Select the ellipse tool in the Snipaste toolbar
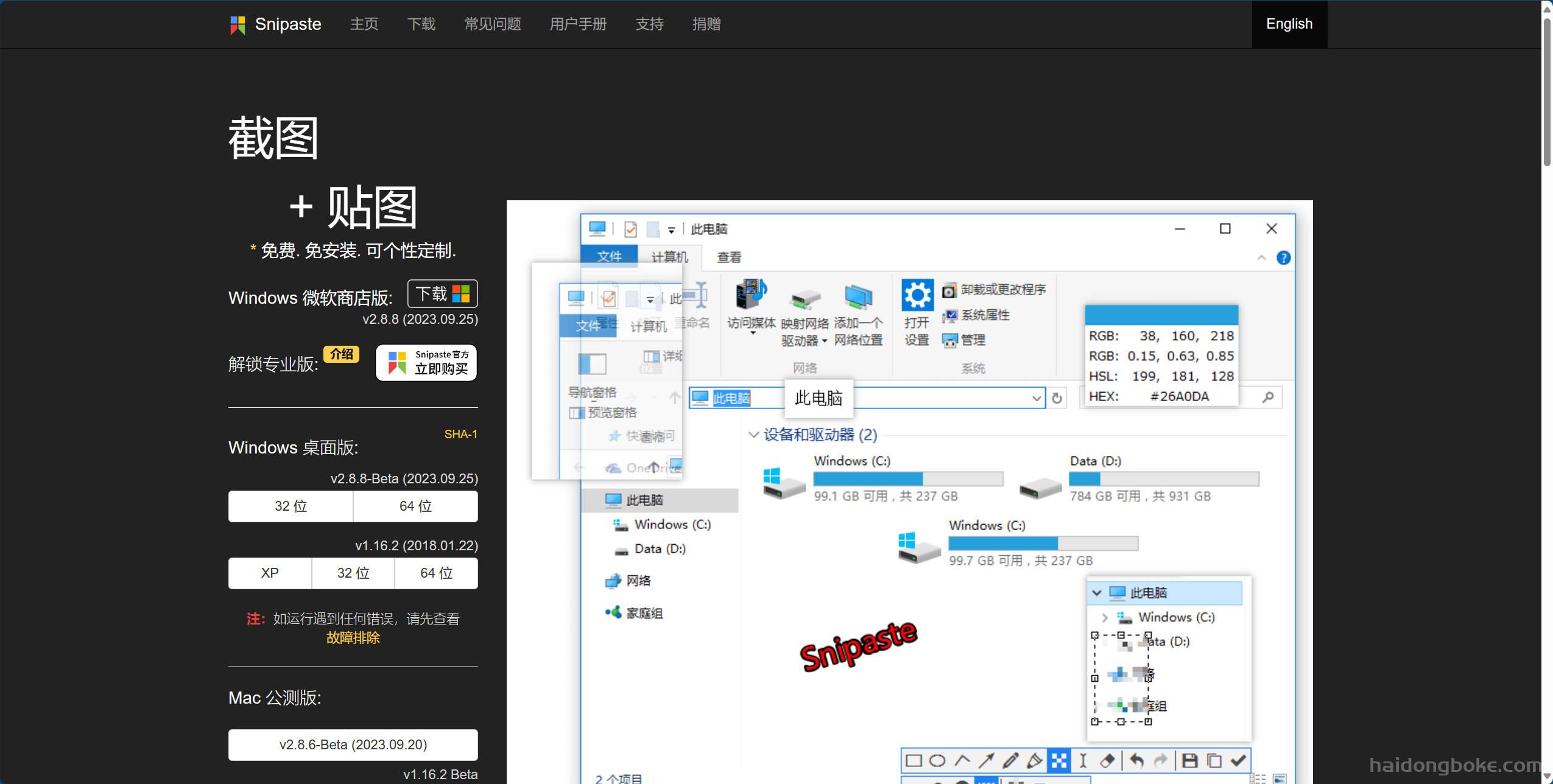 tap(938, 760)
